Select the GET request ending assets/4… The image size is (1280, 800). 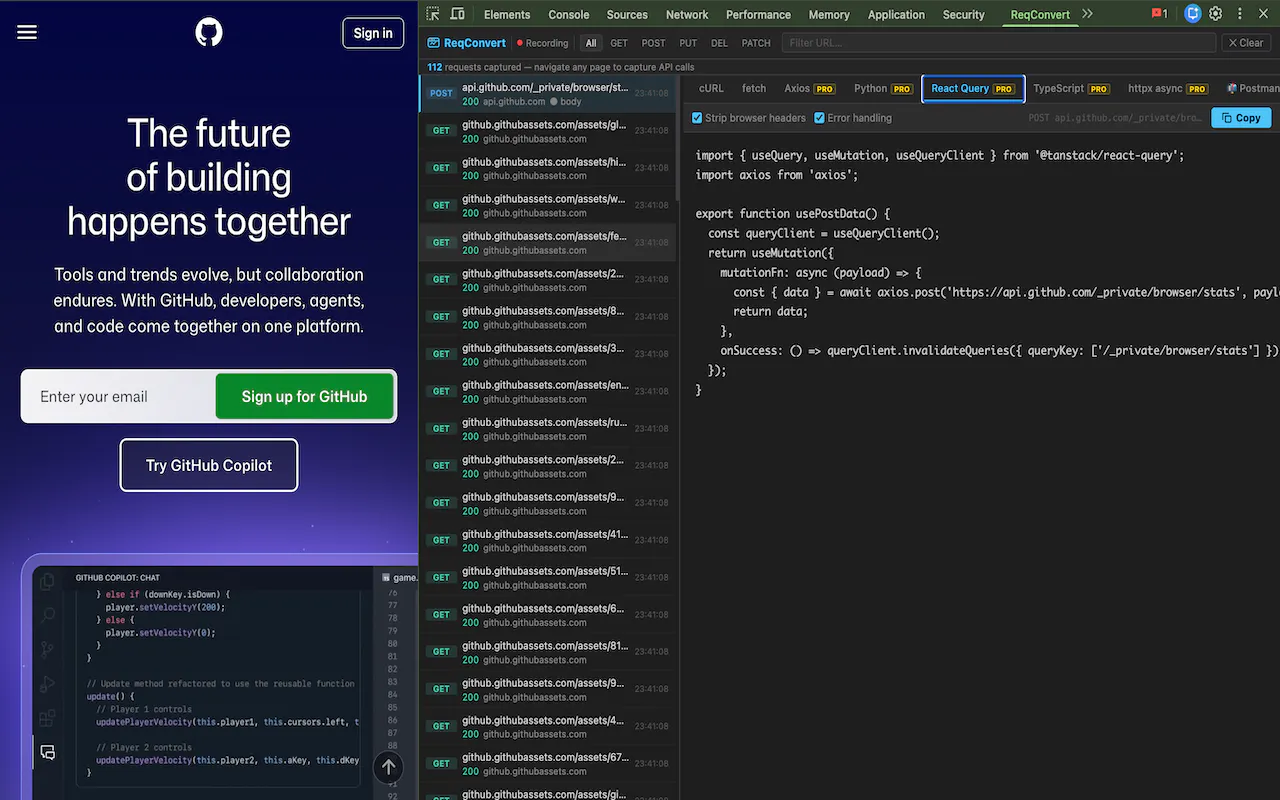tap(549, 726)
